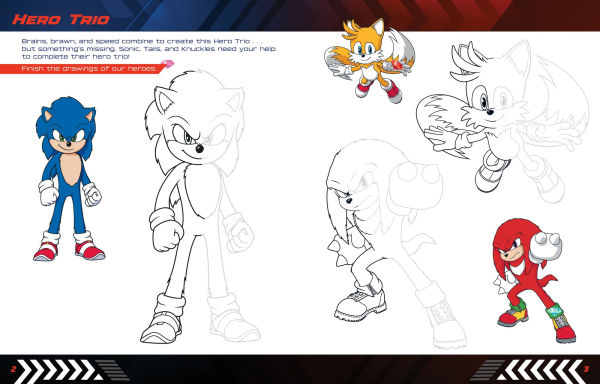Click the small colored Knuckles illustration
This screenshot has height=384, width=600.
[534, 280]
